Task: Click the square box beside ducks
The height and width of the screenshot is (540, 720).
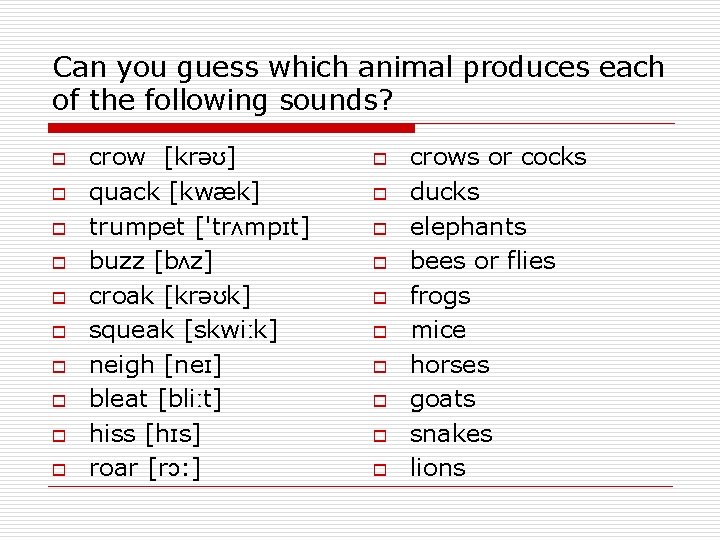Action: tap(381, 194)
